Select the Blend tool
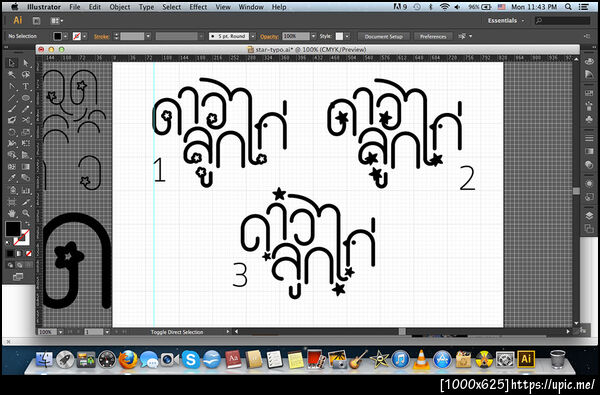Viewport: 600px width, 395px height. (x=26, y=178)
